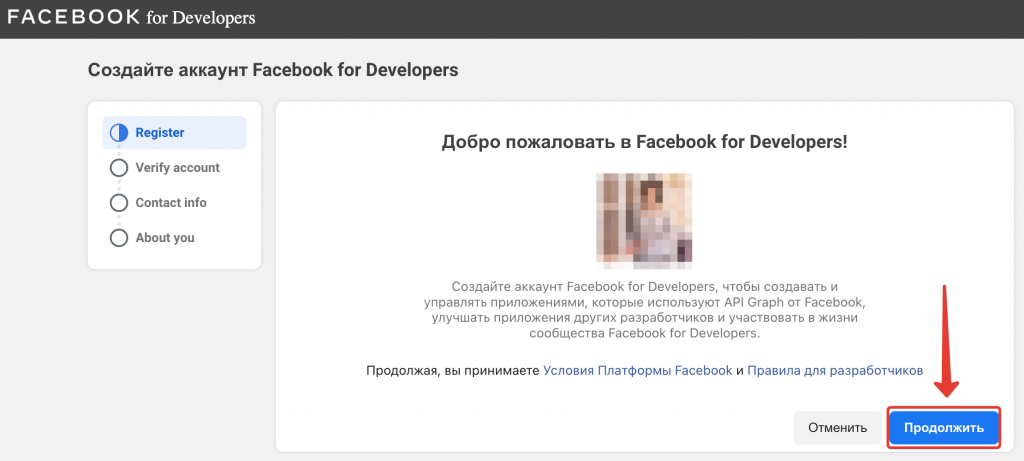Select the Verify account step
The image size is (1024, 461).
[177, 168]
